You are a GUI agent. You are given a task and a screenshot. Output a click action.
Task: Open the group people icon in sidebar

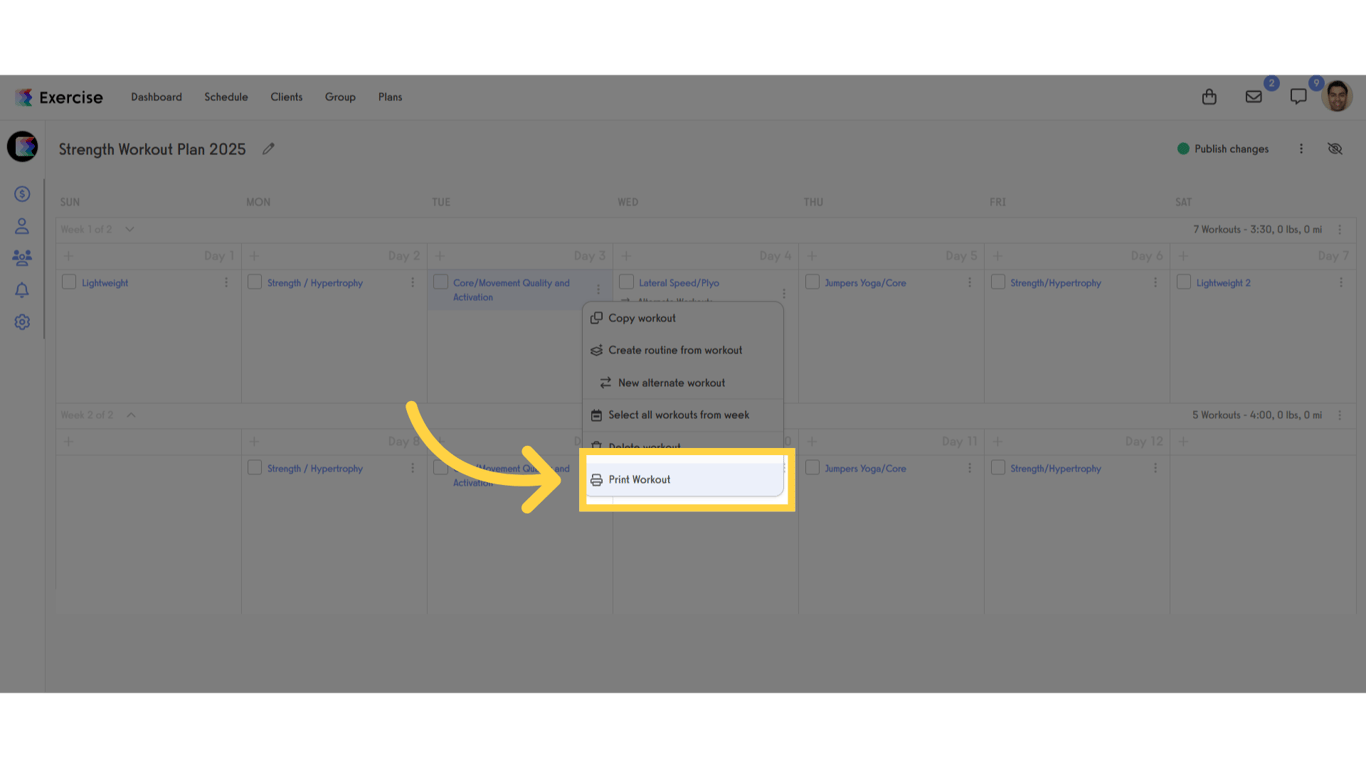click(x=22, y=258)
